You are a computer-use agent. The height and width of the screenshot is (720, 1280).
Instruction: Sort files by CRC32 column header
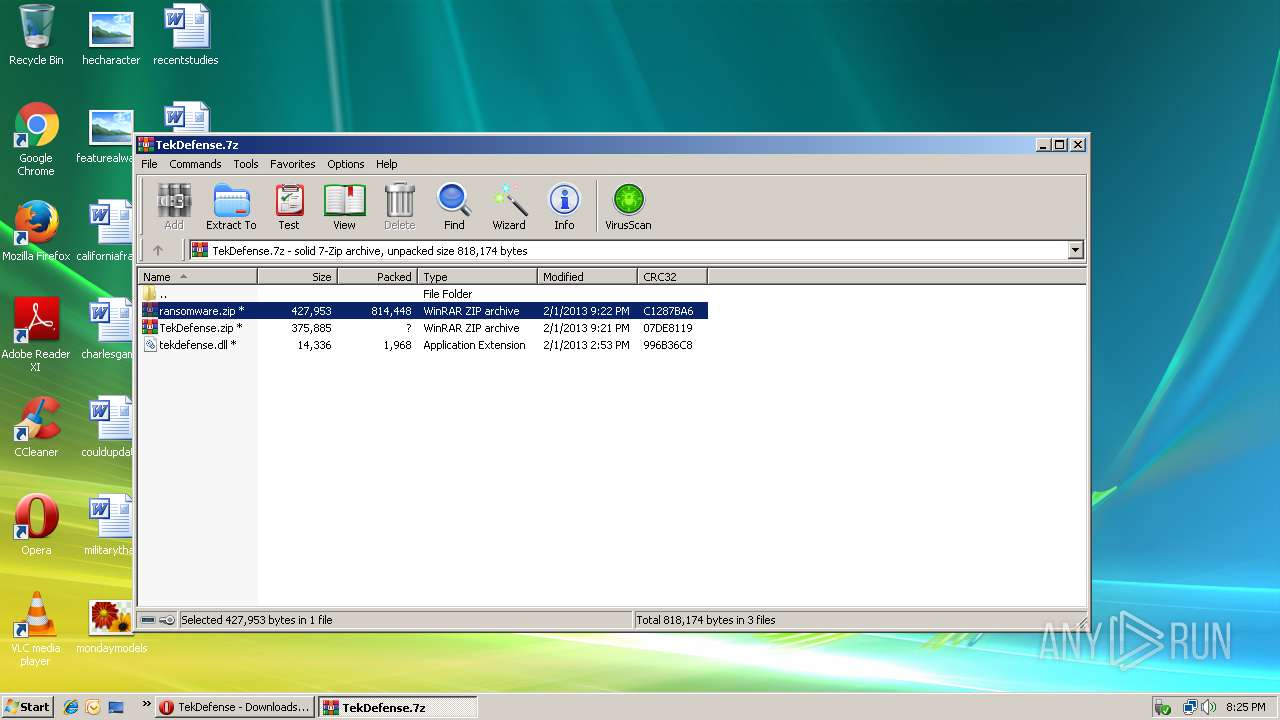coord(672,277)
